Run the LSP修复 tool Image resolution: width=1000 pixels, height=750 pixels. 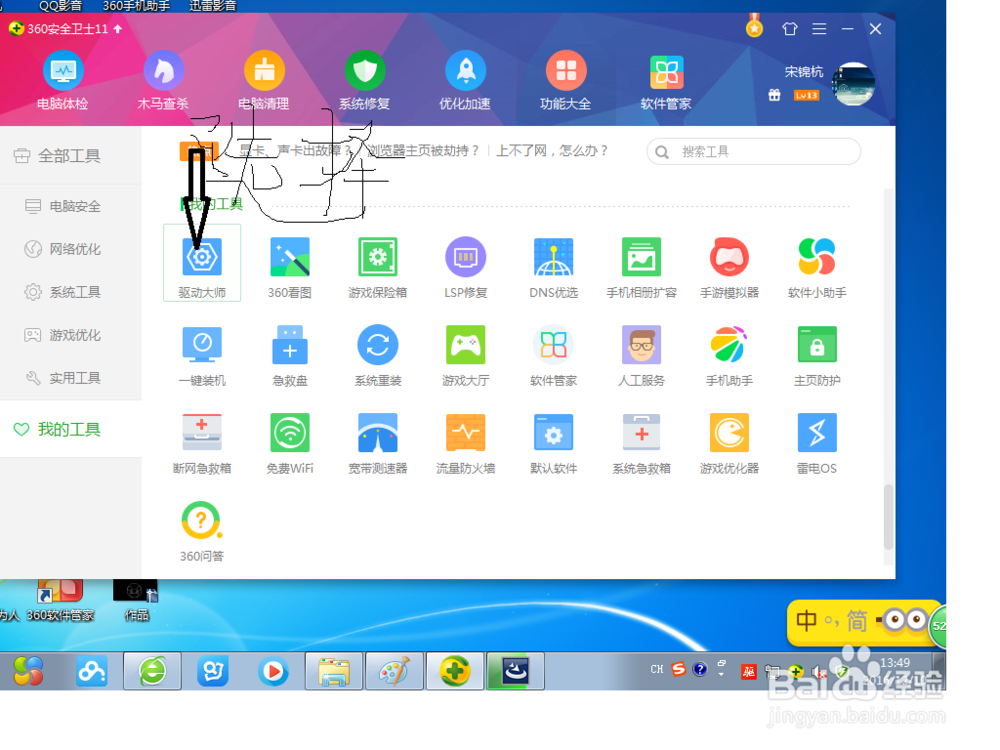tap(466, 268)
